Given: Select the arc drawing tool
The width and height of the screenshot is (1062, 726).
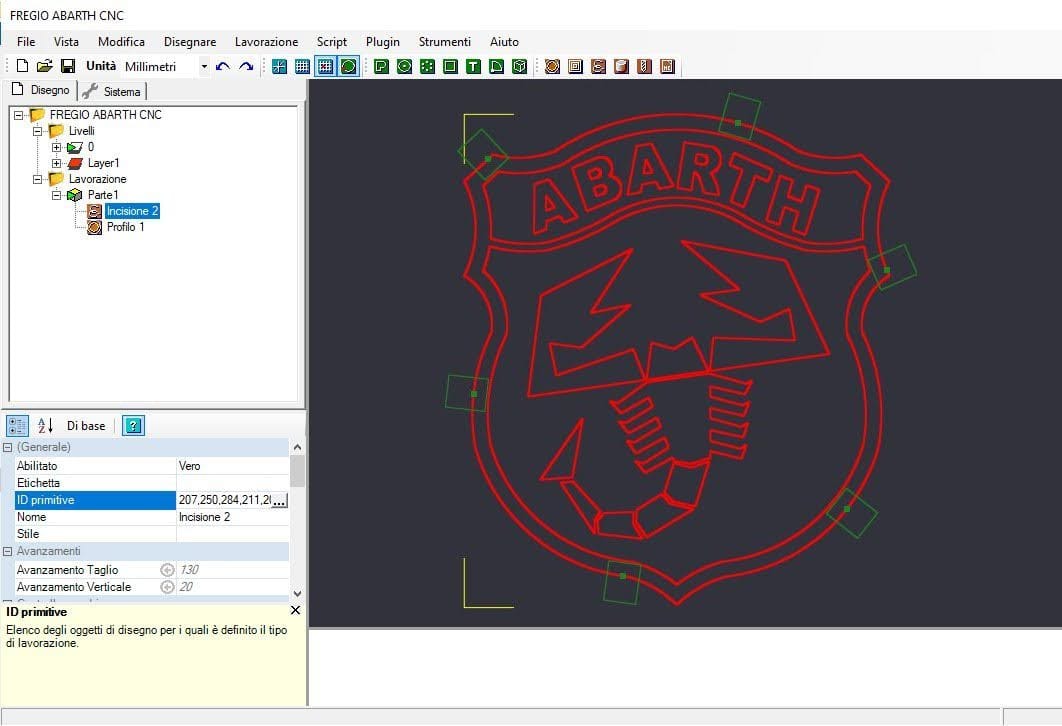Looking at the screenshot, I should tap(496, 66).
